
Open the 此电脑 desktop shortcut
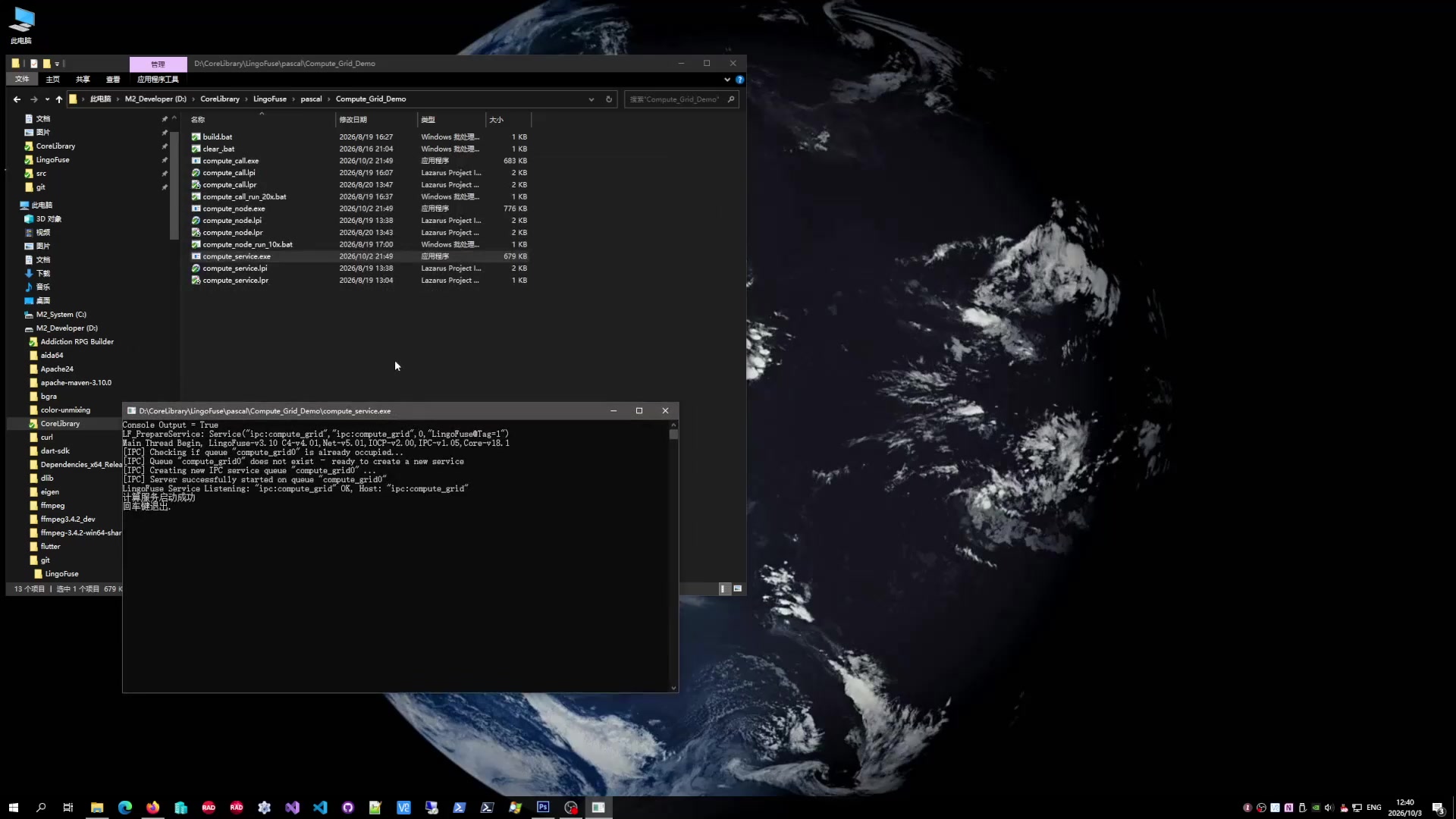pos(21,25)
